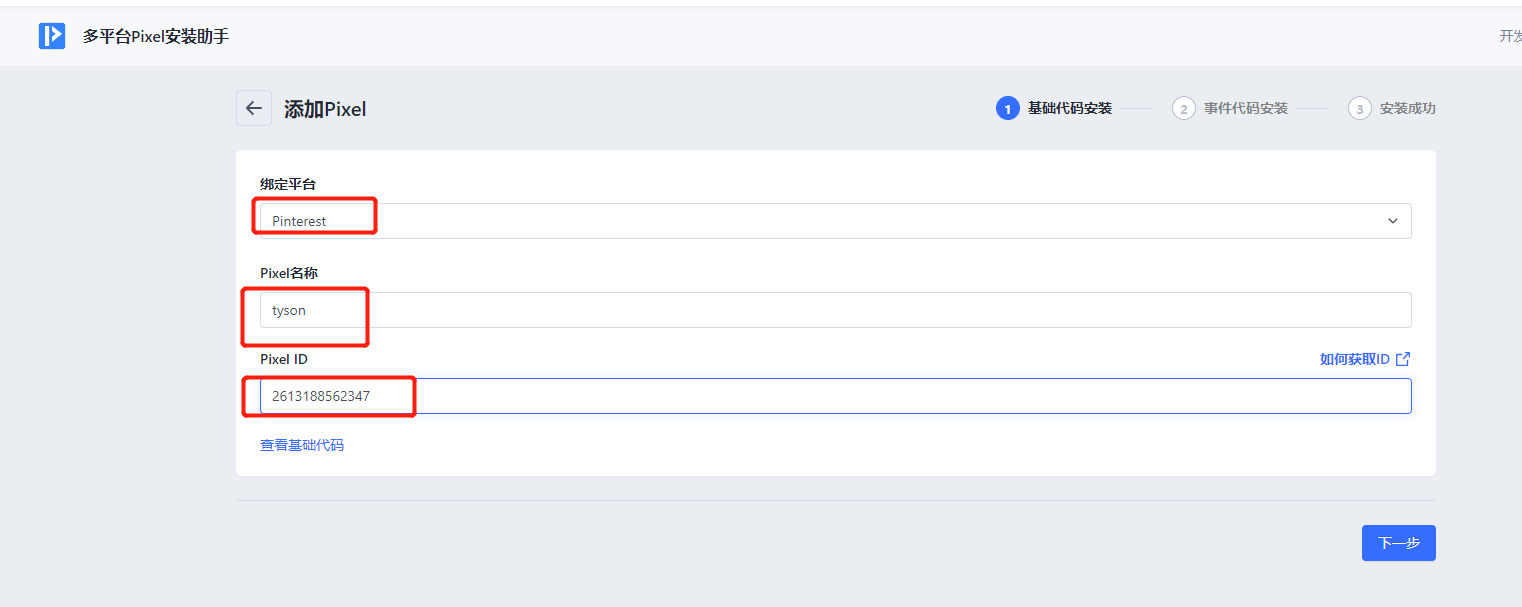Click the 添加Pixel page heading

[x=325, y=109]
